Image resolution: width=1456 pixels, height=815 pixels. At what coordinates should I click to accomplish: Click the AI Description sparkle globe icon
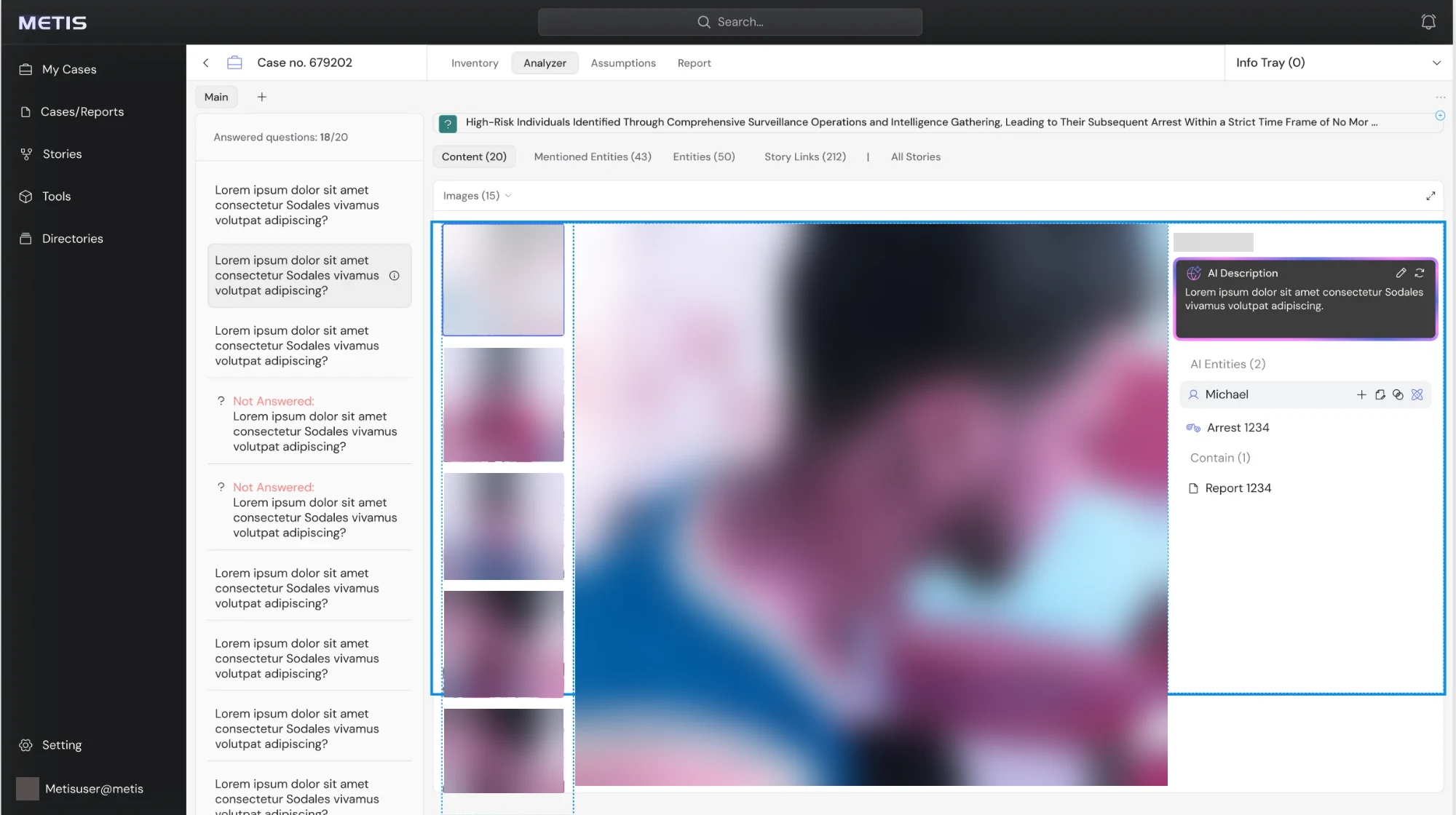[1193, 273]
